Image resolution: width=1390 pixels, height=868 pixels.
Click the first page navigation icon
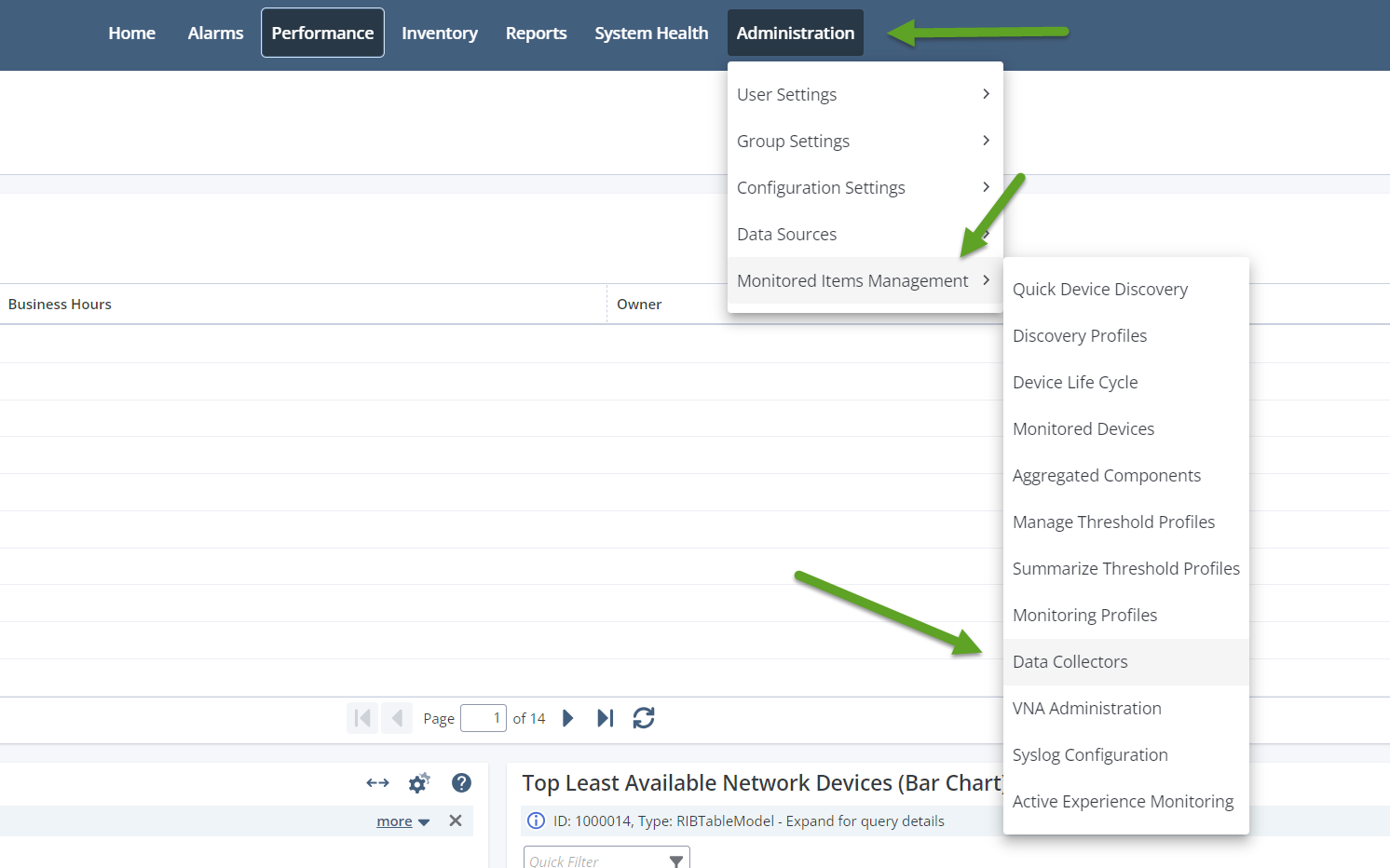coord(362,718)
